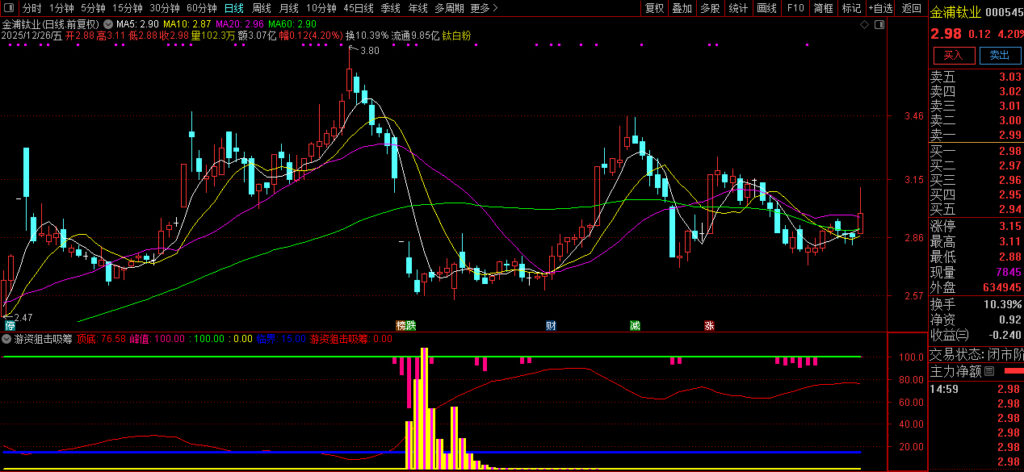Switch to the 周线 weekly chart tab

point(262,8)
